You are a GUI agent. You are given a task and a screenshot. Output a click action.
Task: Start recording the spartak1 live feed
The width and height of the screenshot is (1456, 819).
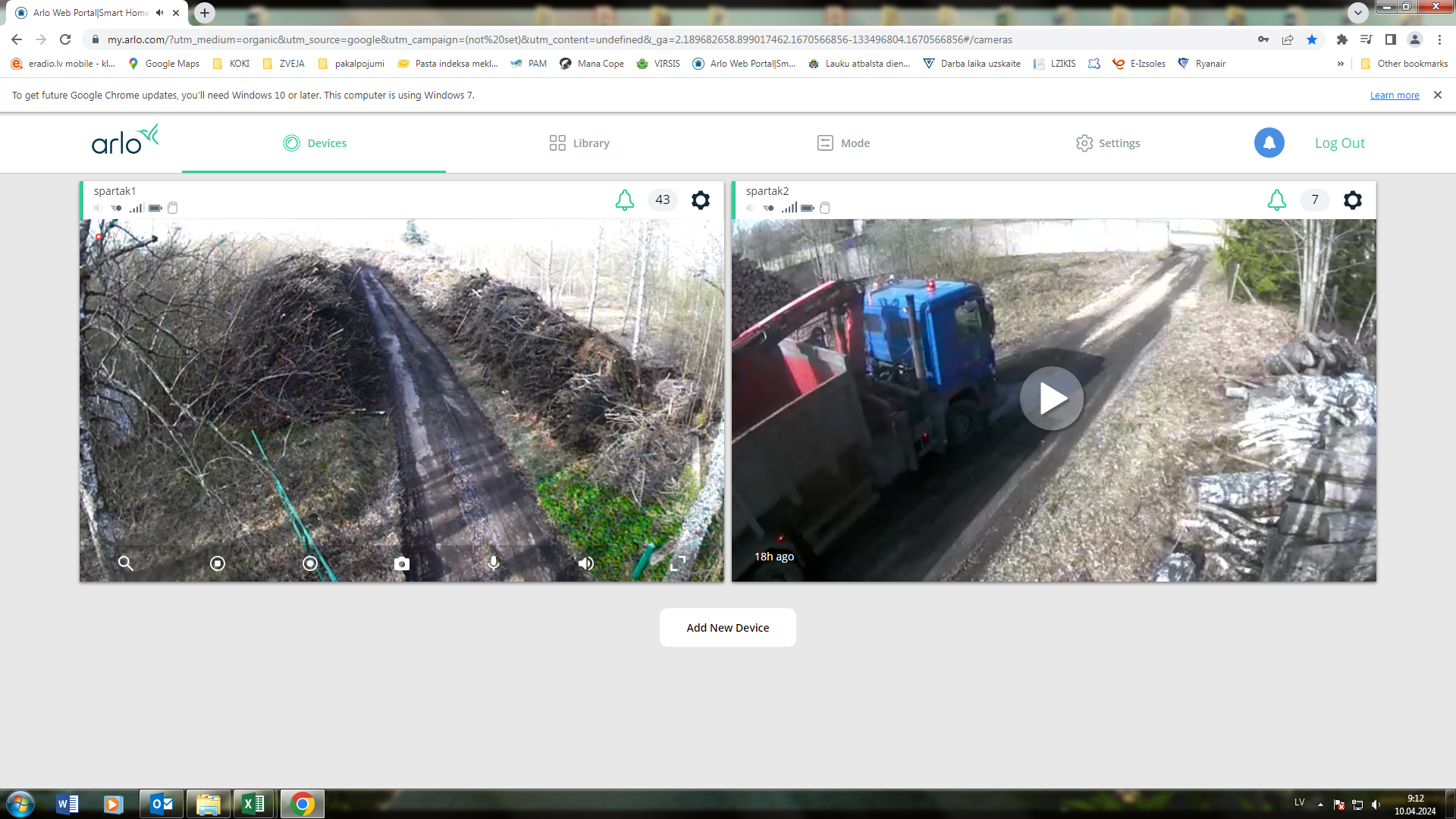click(x=309, y=563)
